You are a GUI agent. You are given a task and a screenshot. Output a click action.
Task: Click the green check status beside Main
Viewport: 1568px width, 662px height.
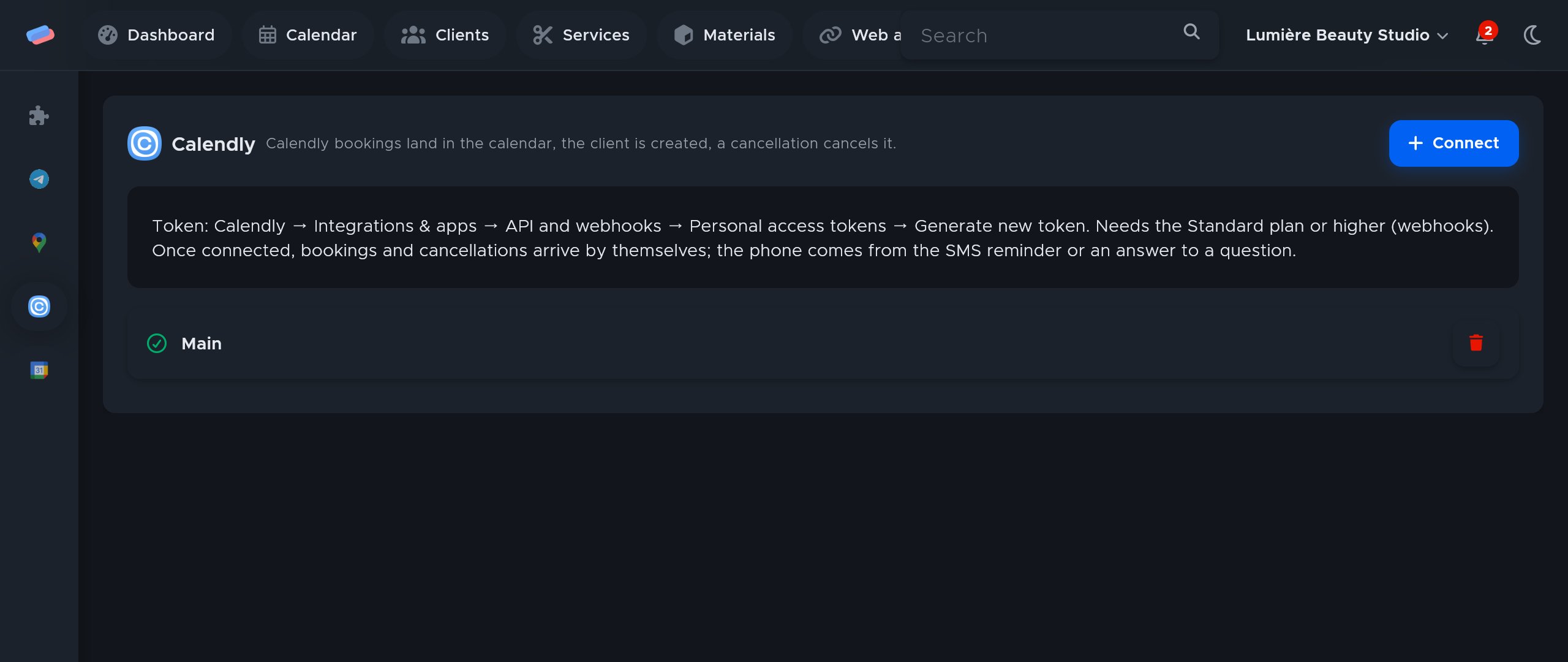tap(157, 343)
